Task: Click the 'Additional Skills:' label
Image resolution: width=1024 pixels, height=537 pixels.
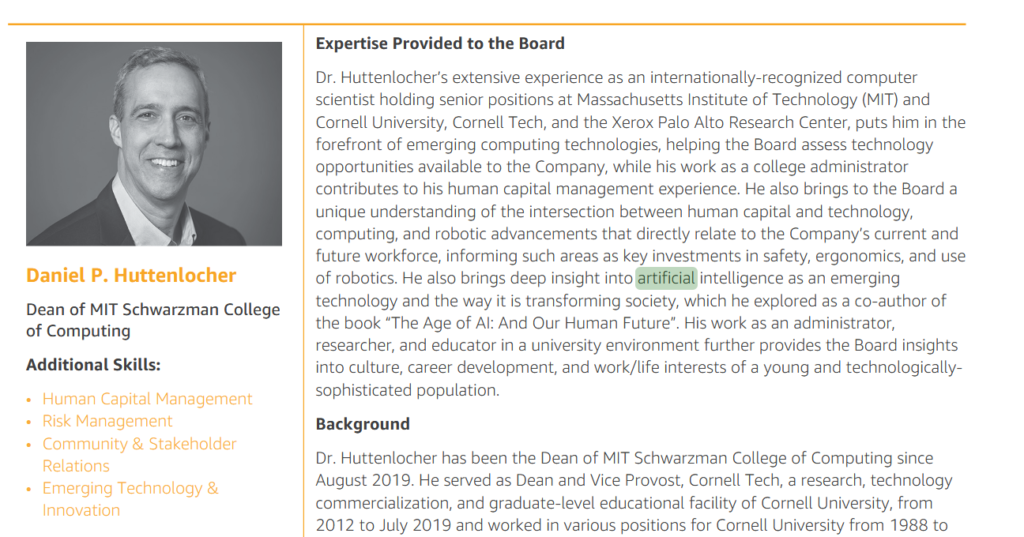Action: (93, 365)
